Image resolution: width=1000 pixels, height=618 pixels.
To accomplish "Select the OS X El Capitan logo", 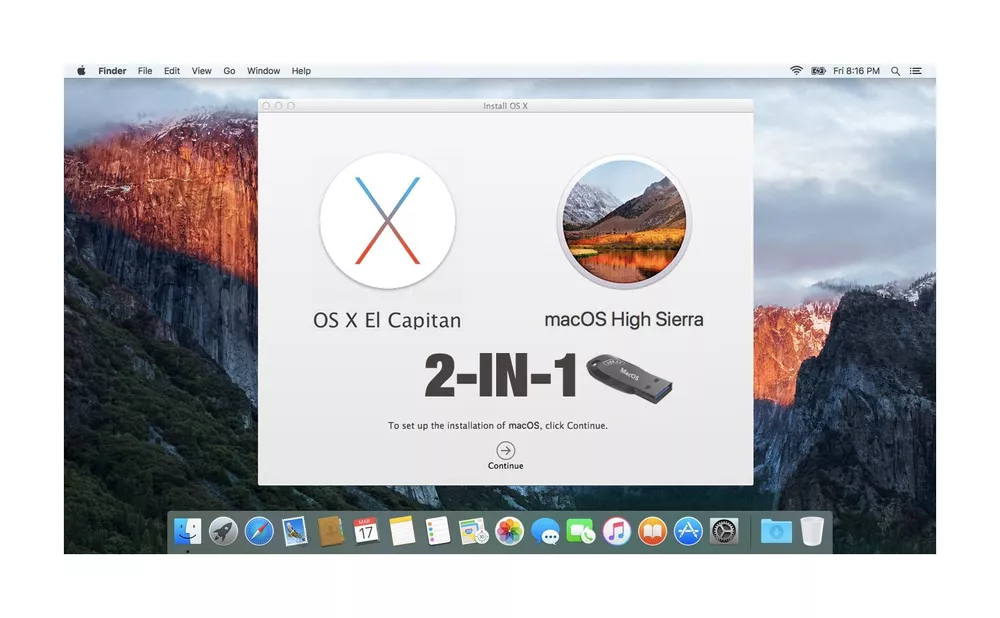I will click(x=387, y=221).
